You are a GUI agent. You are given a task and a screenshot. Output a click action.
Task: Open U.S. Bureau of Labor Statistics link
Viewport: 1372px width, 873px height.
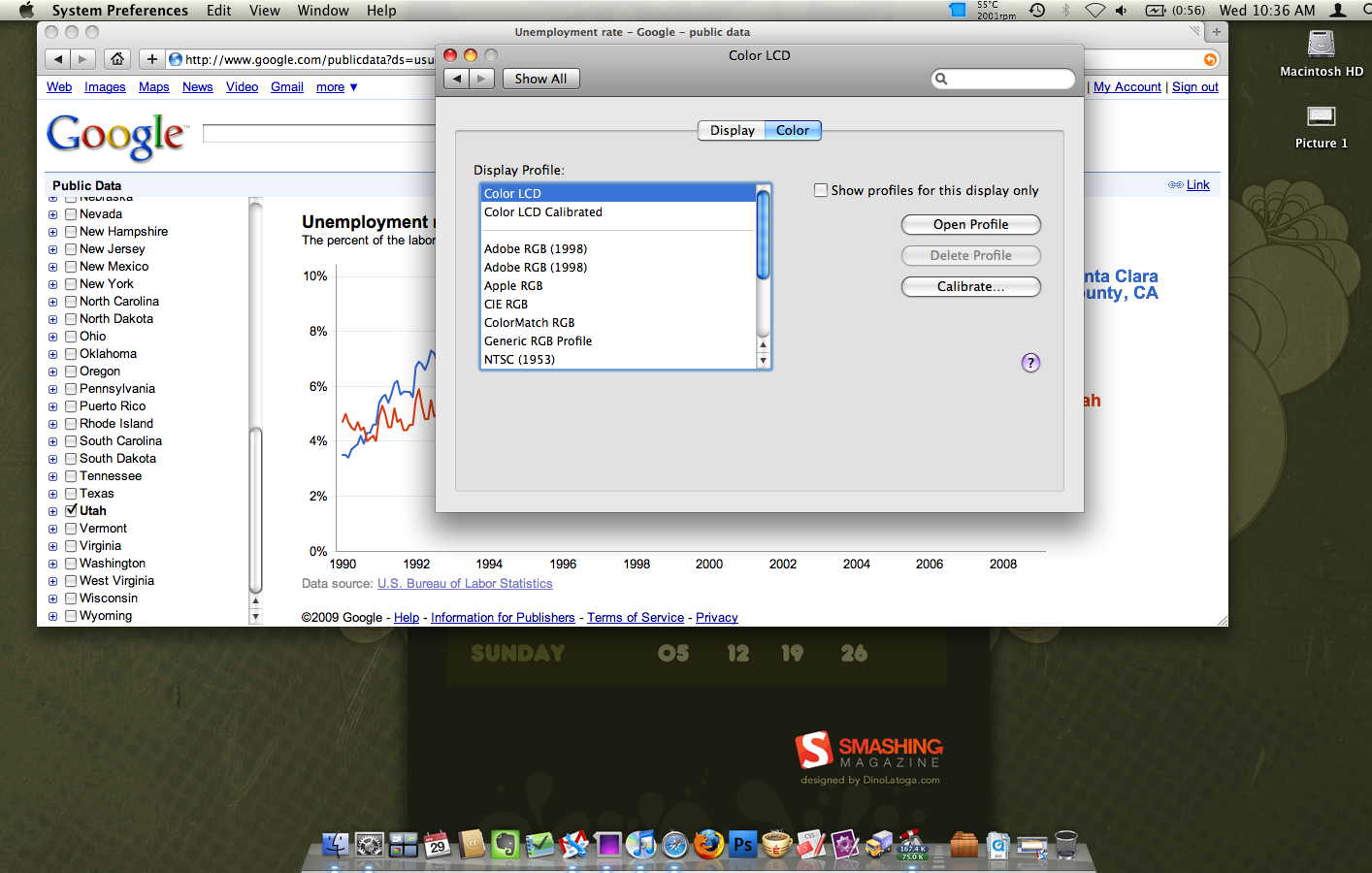[465, 583]
